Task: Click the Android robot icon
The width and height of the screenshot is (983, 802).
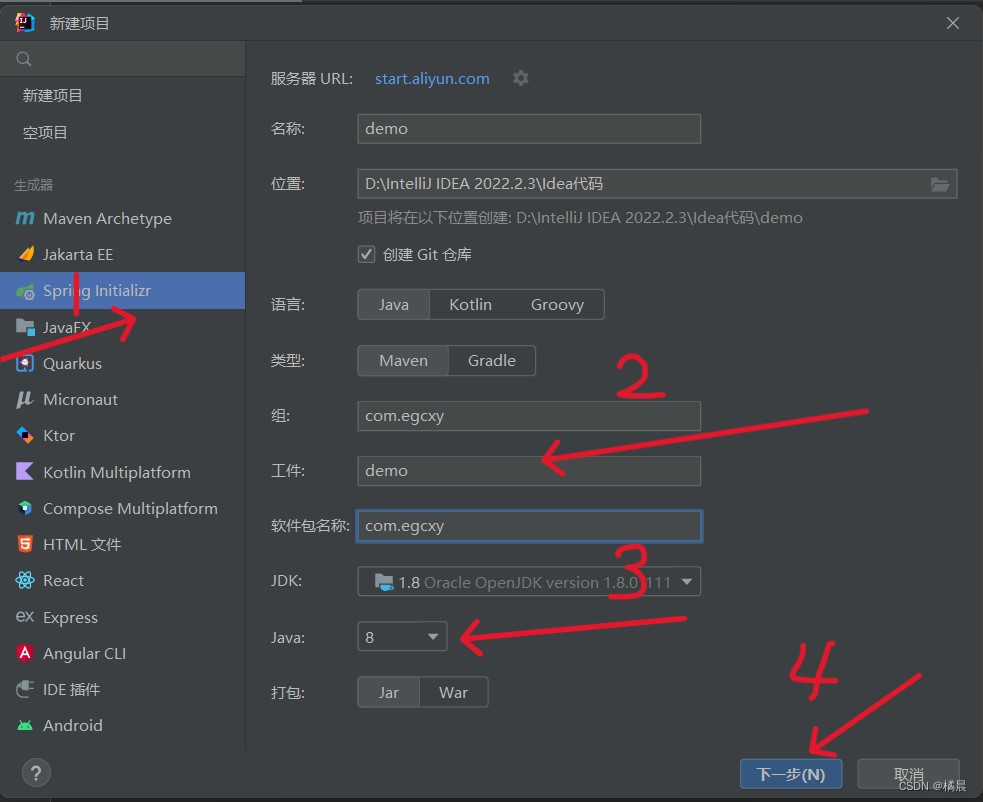Action: pyautogui.click(x=25, y=725)
